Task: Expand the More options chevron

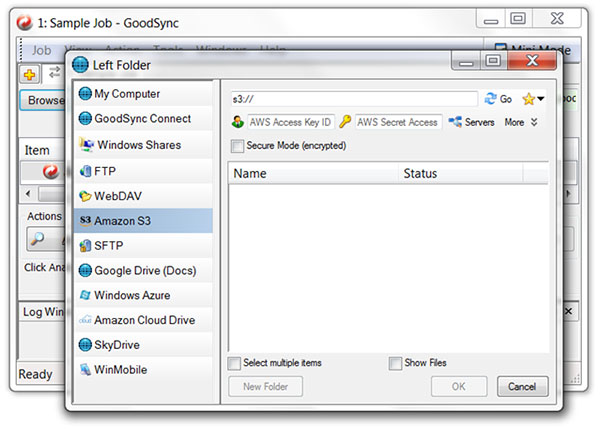Action: click(534, 122)
